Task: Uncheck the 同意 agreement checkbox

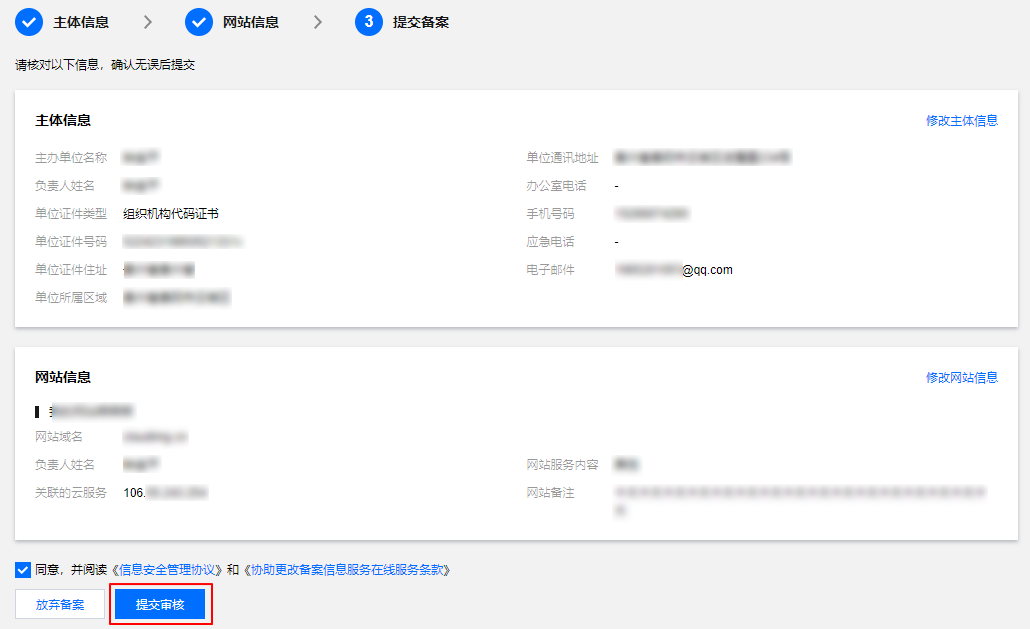Action: (23, 570)
